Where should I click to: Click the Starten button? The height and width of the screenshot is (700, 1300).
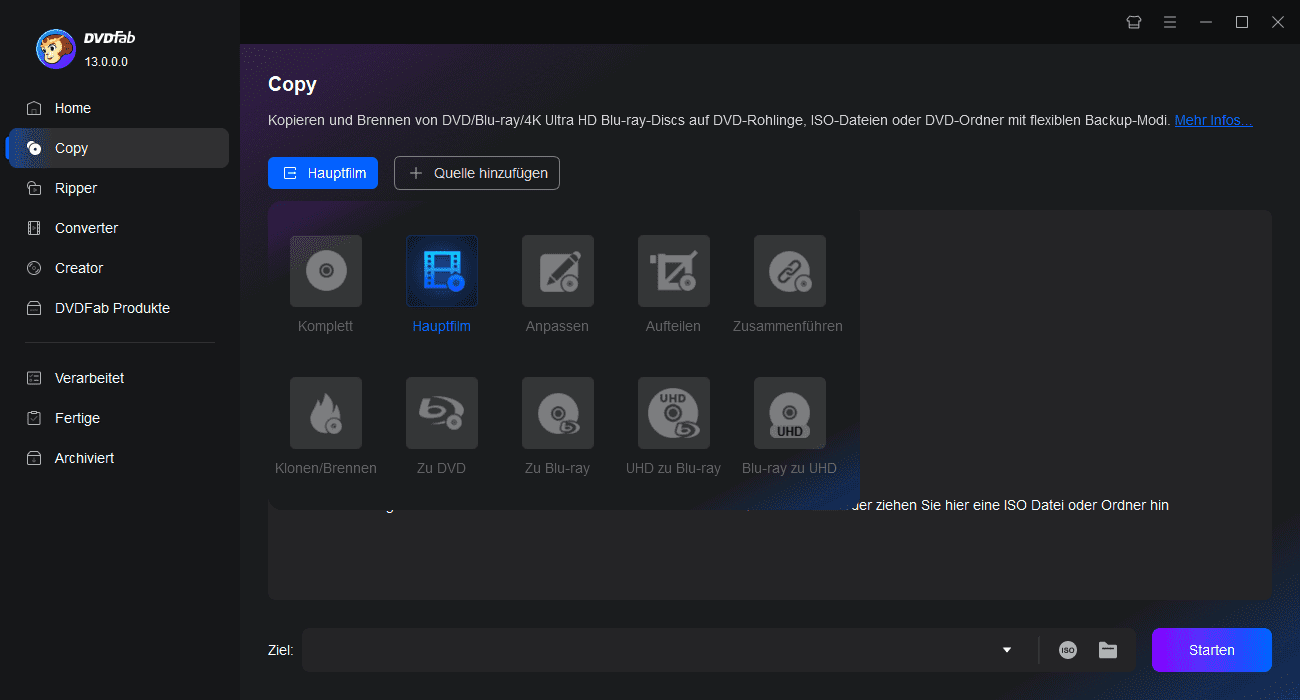1212,650
